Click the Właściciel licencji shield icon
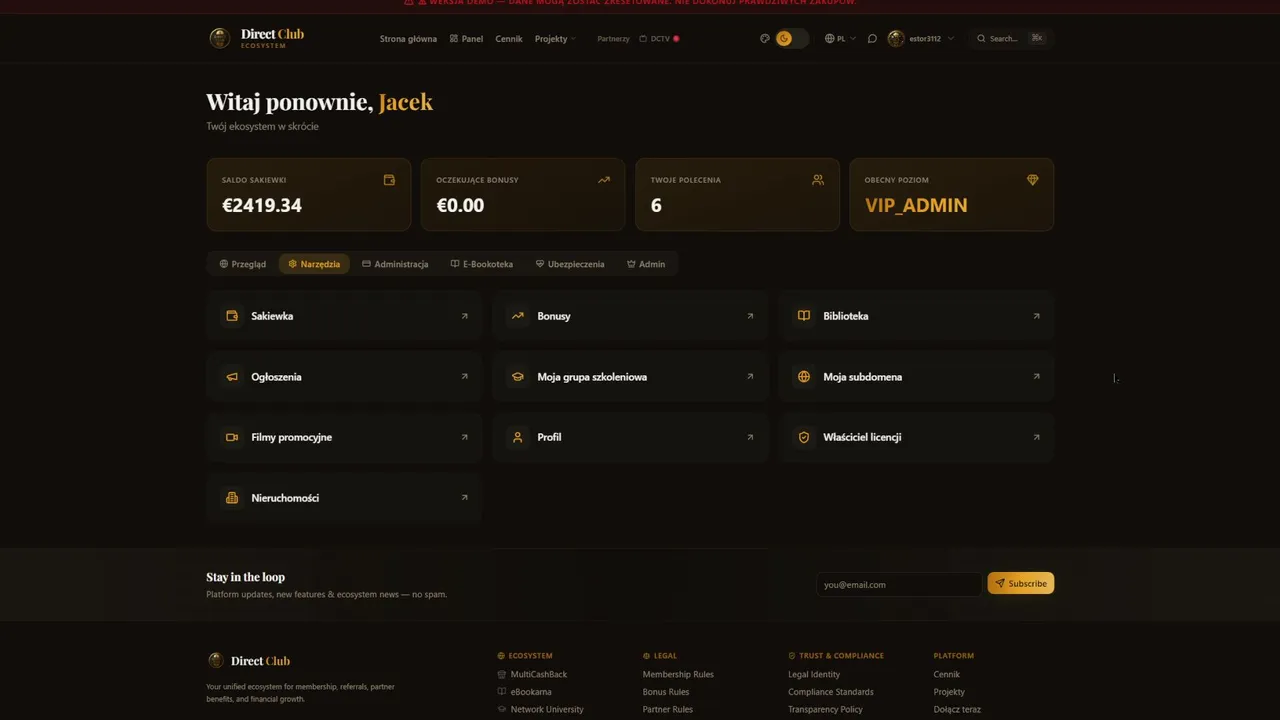 [804, 437]
